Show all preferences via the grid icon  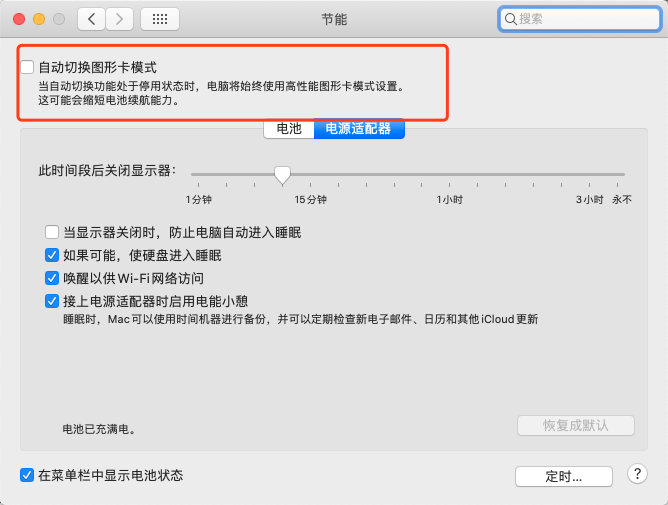[x=160, y=19]
